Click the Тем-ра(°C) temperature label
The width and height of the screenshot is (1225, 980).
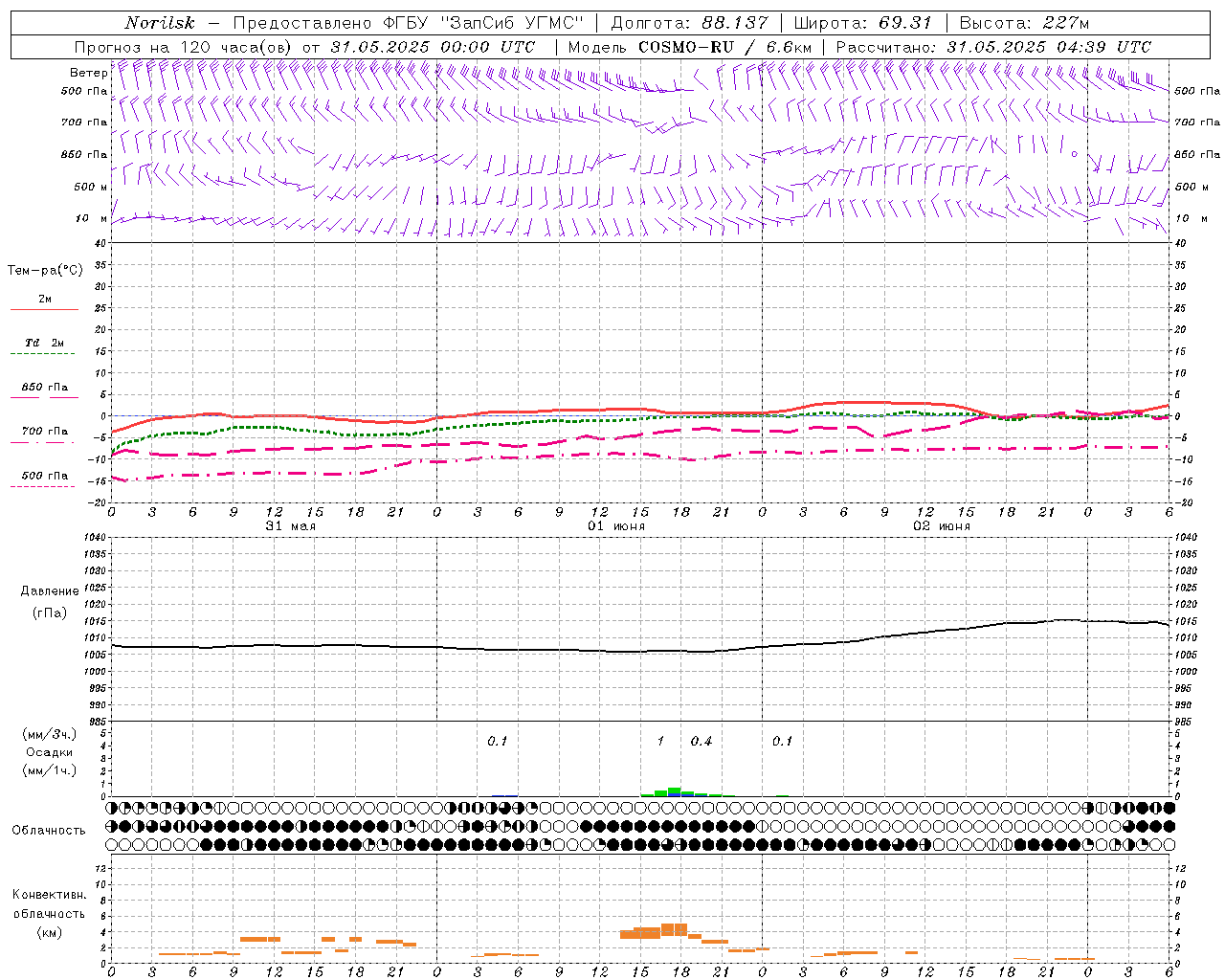click(x=45, y=271)
